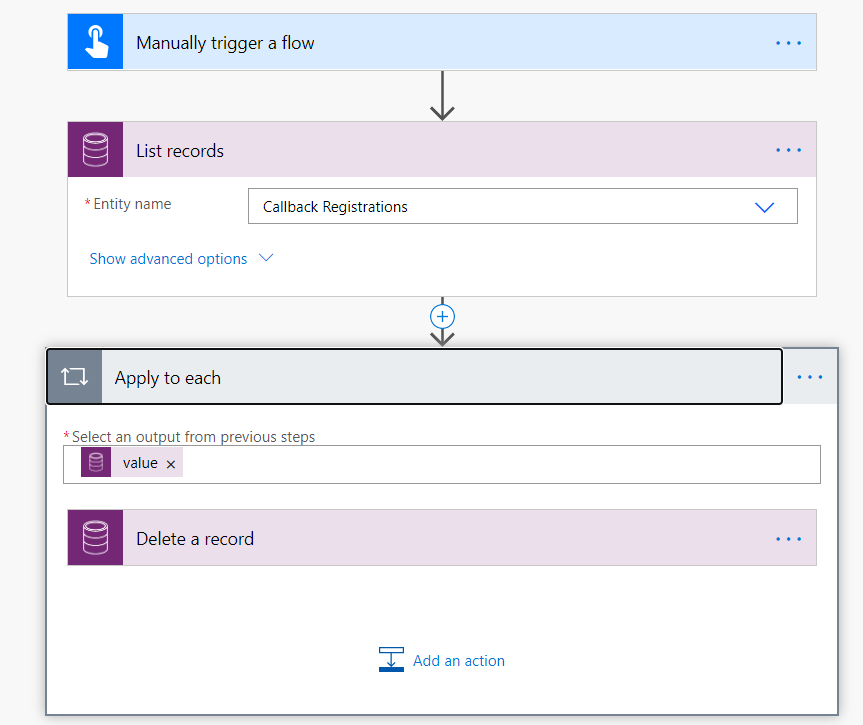Collapse the Apply to each header

click(440, 377)
